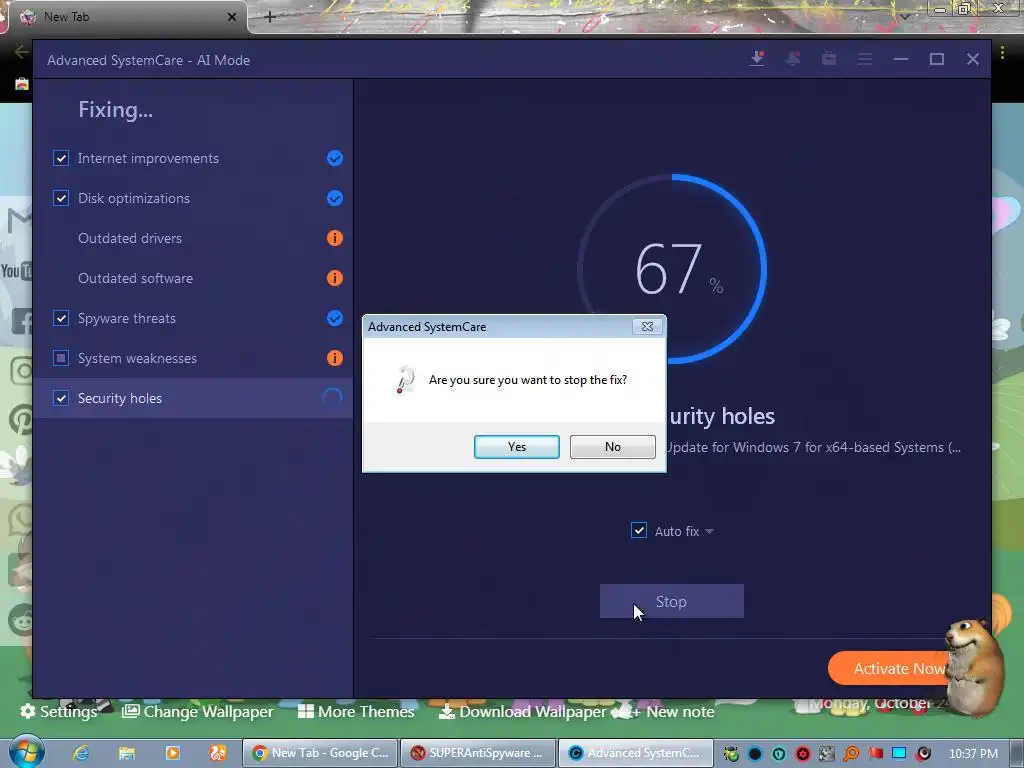Open Settings on the new tab page

pos(59,711)
